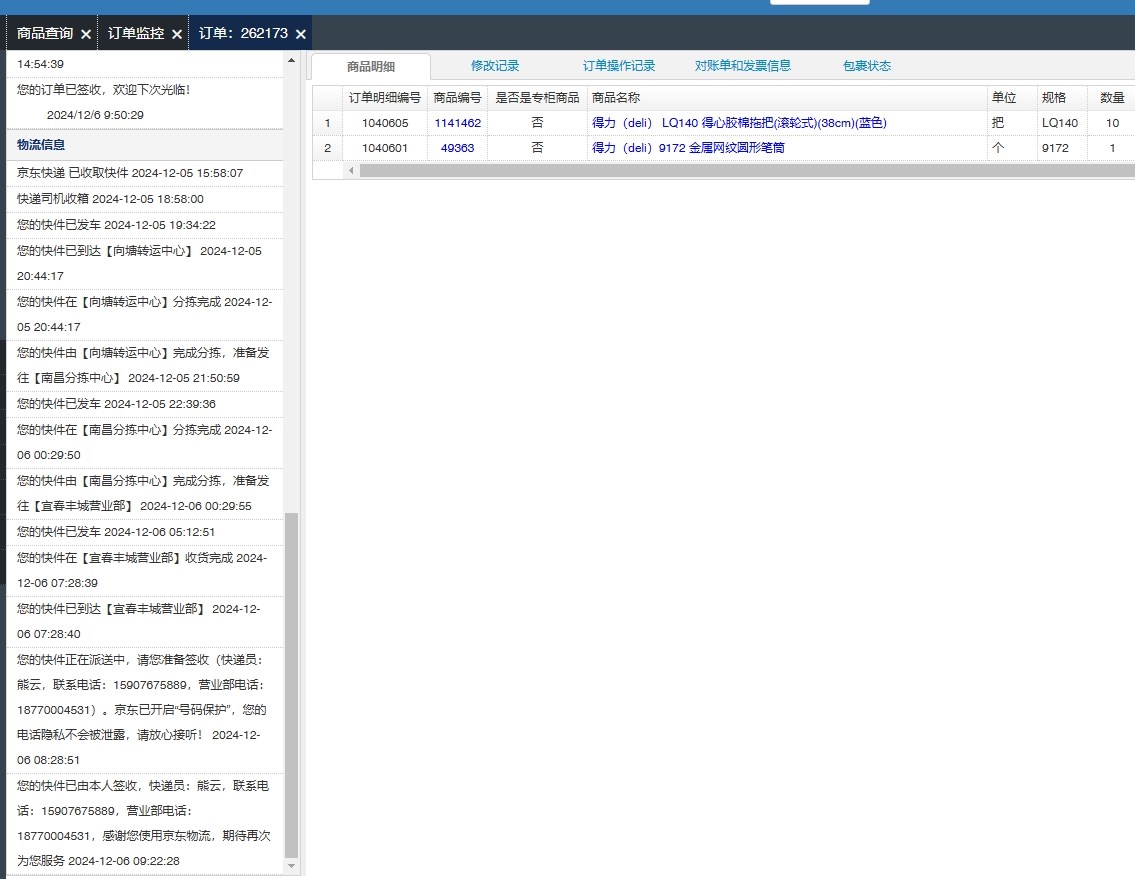Open the 订单操作记录 tab
The height and width of the screenshot is (879, 1135).
(619, 66)
